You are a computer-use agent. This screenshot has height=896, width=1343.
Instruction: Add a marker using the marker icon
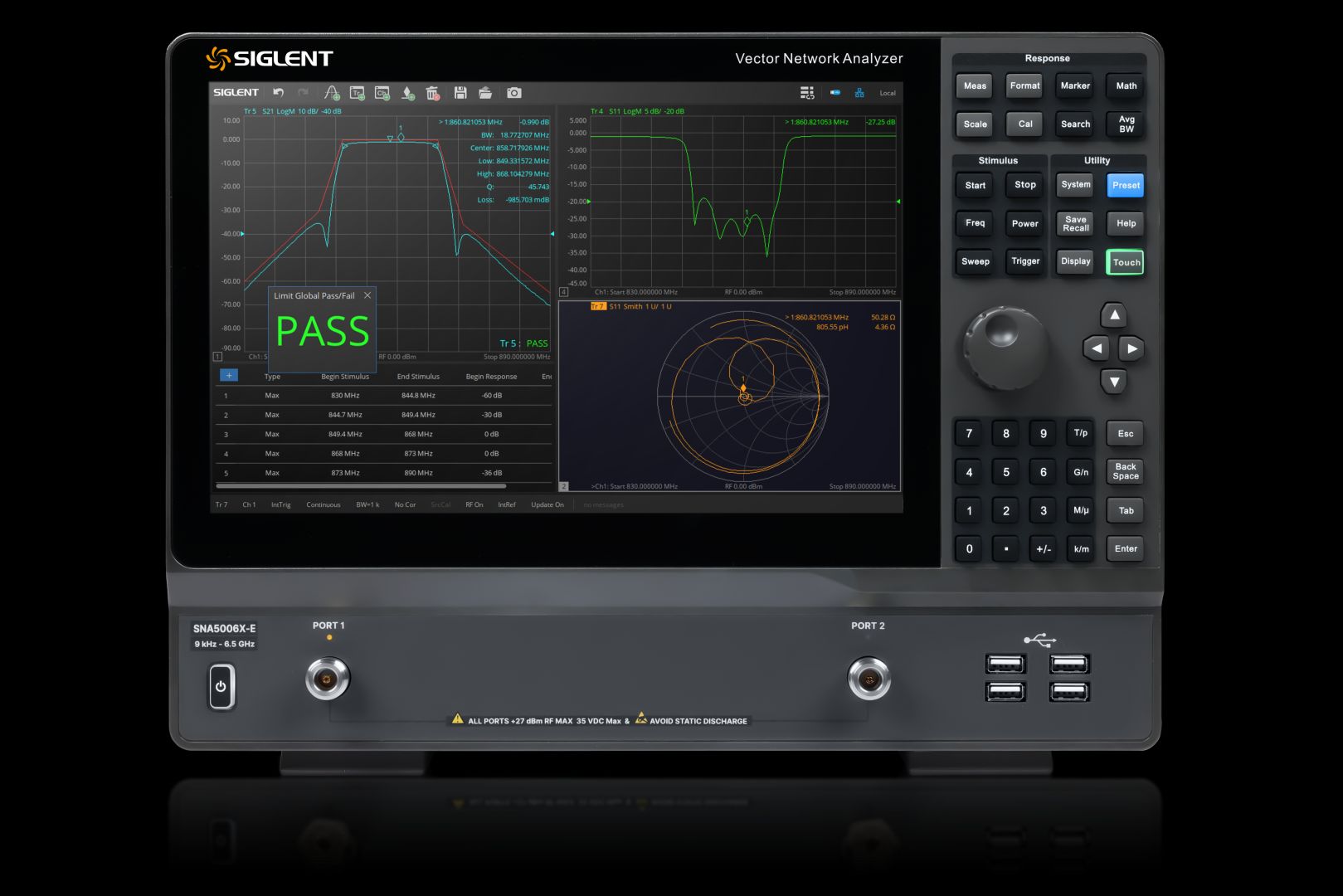click(408, 93)
